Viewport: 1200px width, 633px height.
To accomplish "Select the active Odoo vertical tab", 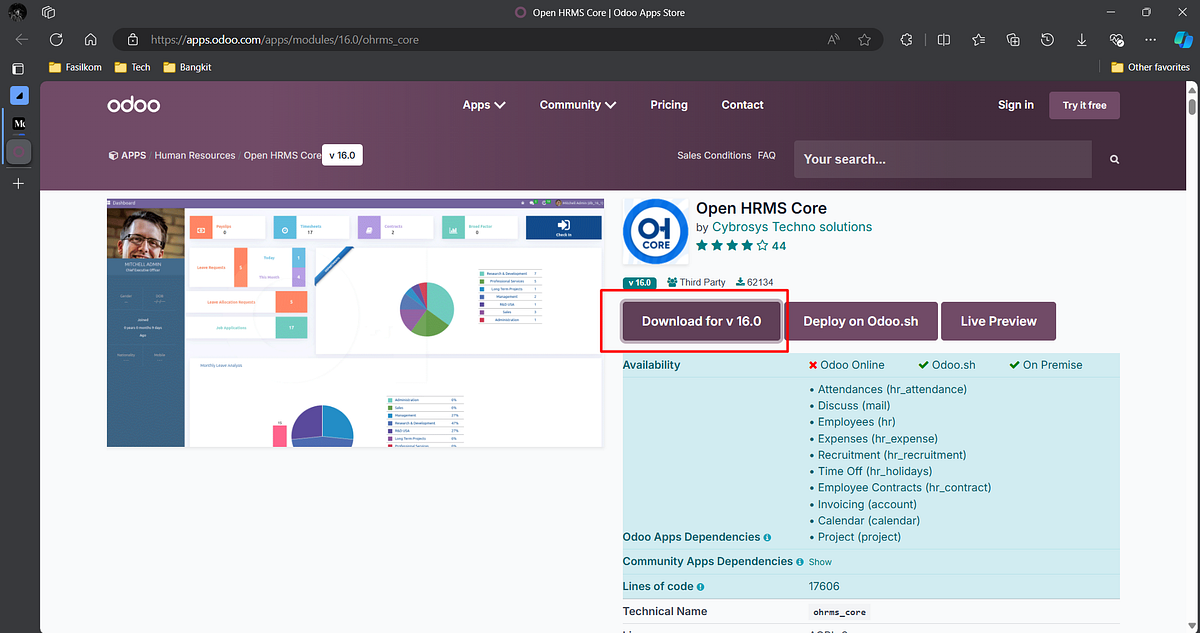I will (x=19, y=152).
